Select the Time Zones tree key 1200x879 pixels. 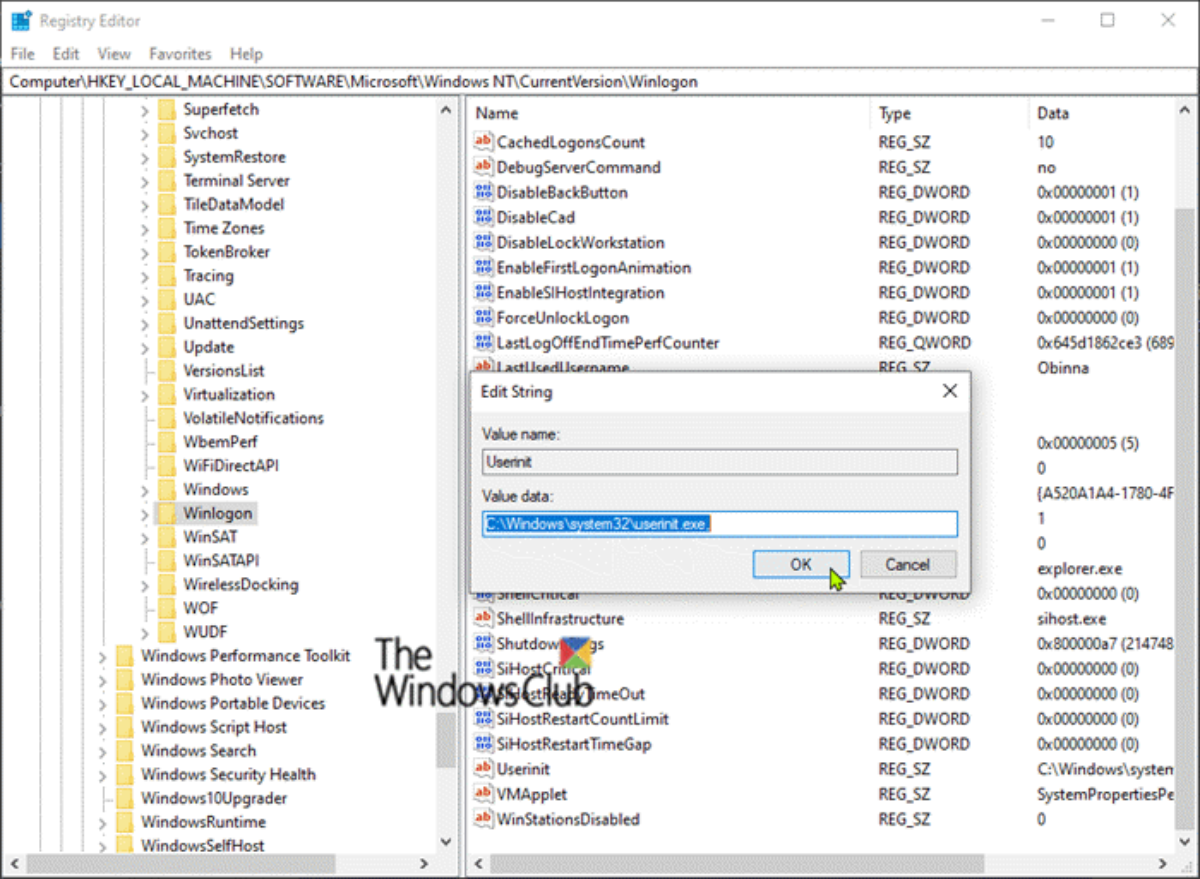pos(224,228)
